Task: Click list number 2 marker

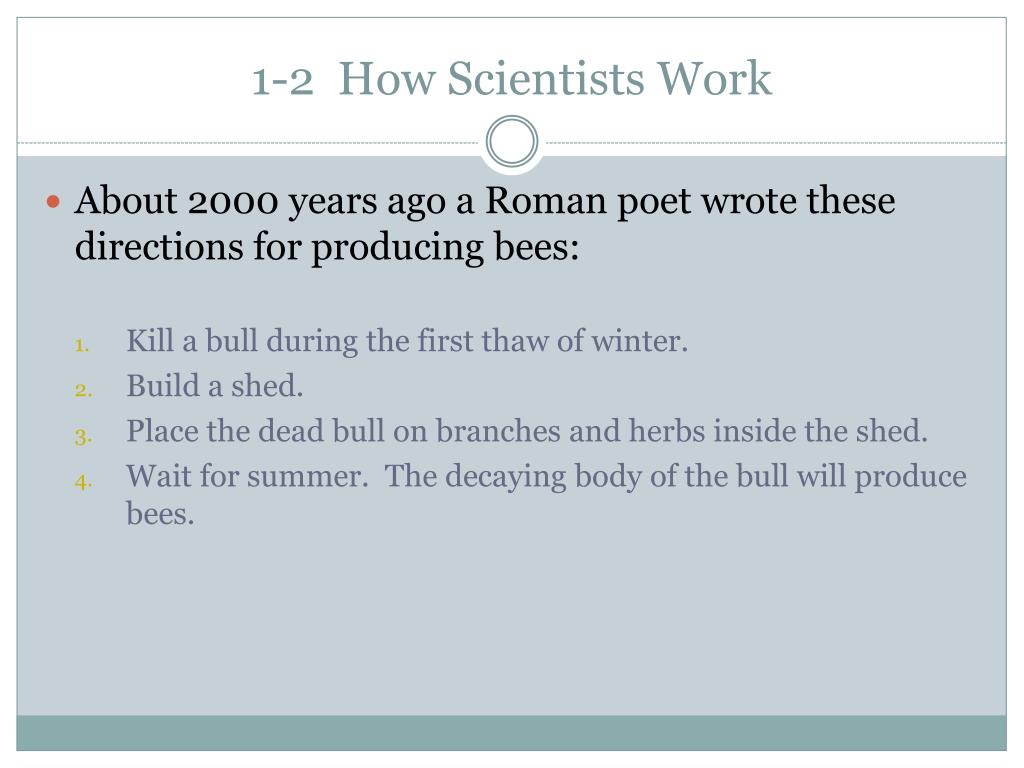Action: 83,390
